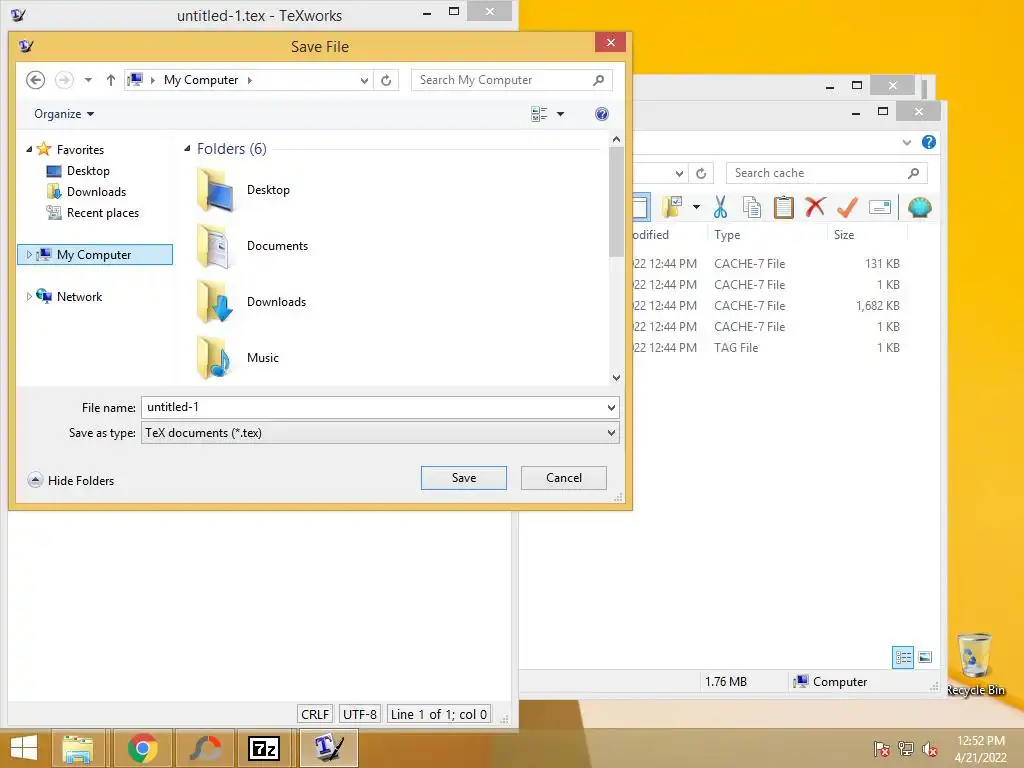Click the Line 1 of 1 position indicator
This screenshot has height=768, width=1024.
(439, 714)
